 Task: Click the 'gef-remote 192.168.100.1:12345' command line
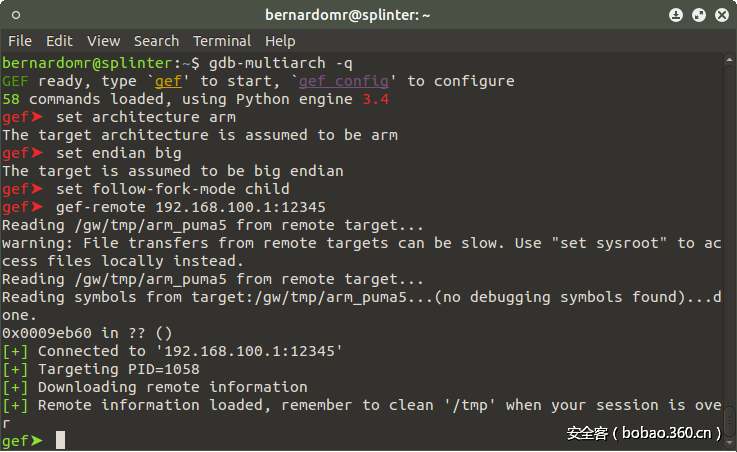pos(191,207)
